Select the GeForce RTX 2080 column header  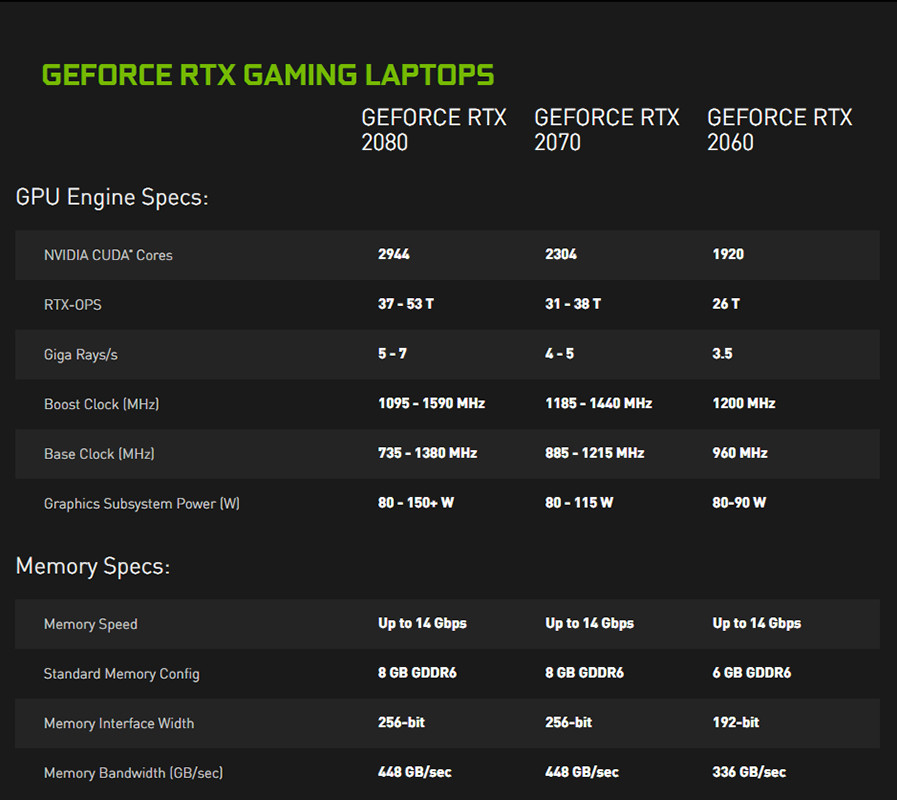[433, 130]
